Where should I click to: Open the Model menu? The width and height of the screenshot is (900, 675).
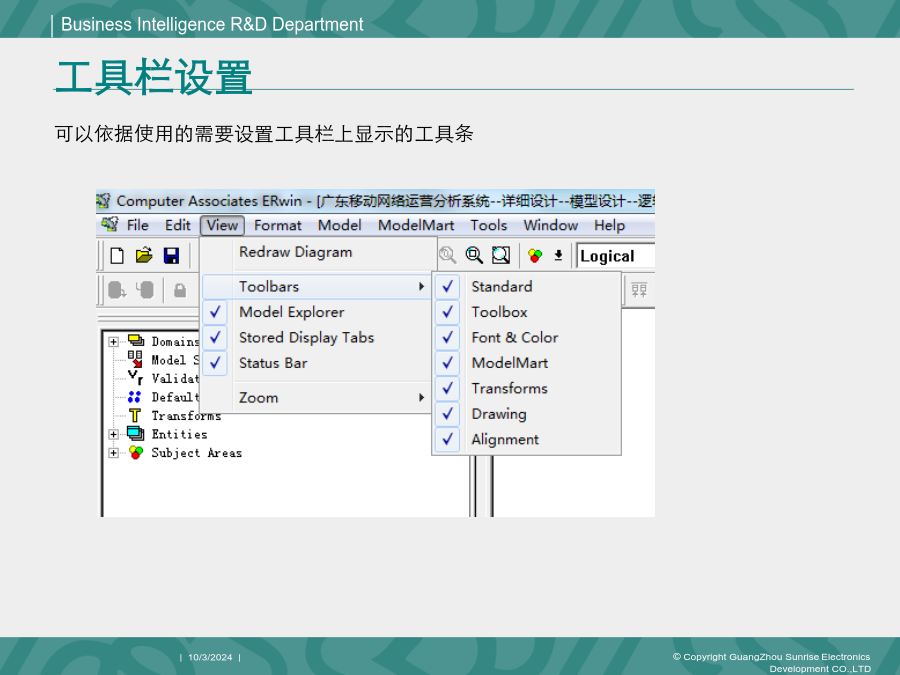(340, 225)
